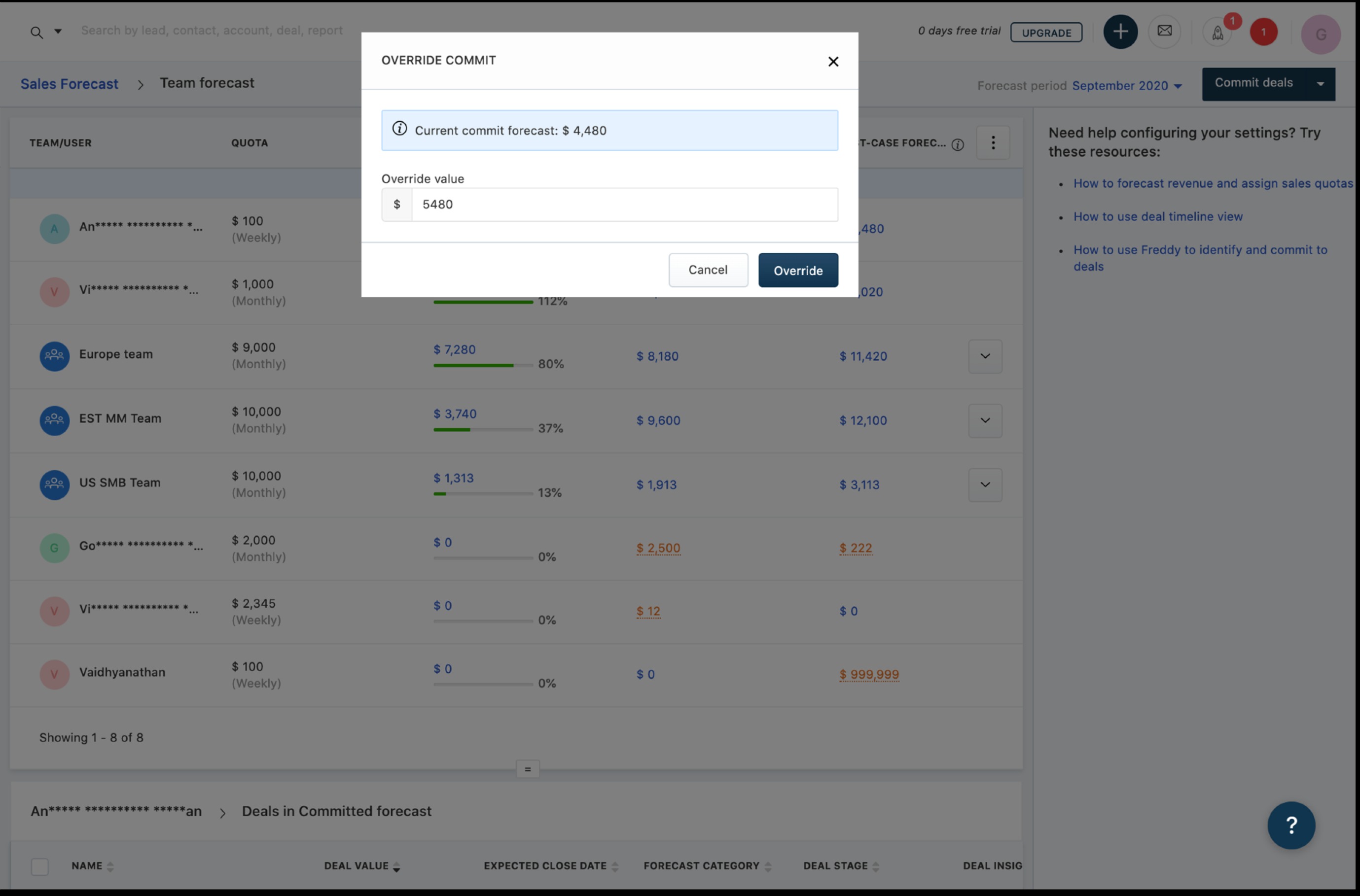Open the table column options three-dot menu
Screen dimensions: 1360x896
click(x=993, y=143)
